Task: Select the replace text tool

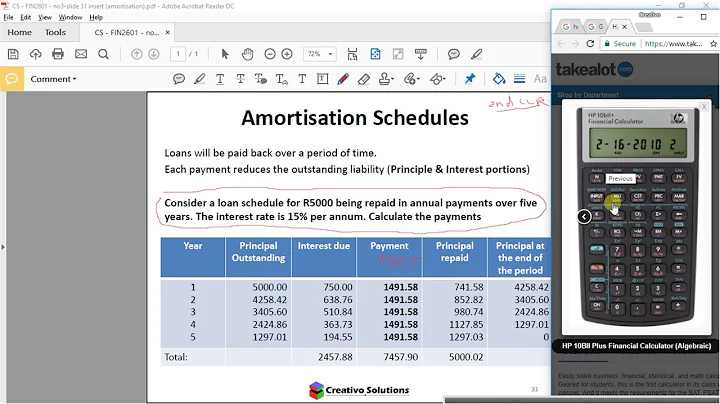Action: coord(261,79)
